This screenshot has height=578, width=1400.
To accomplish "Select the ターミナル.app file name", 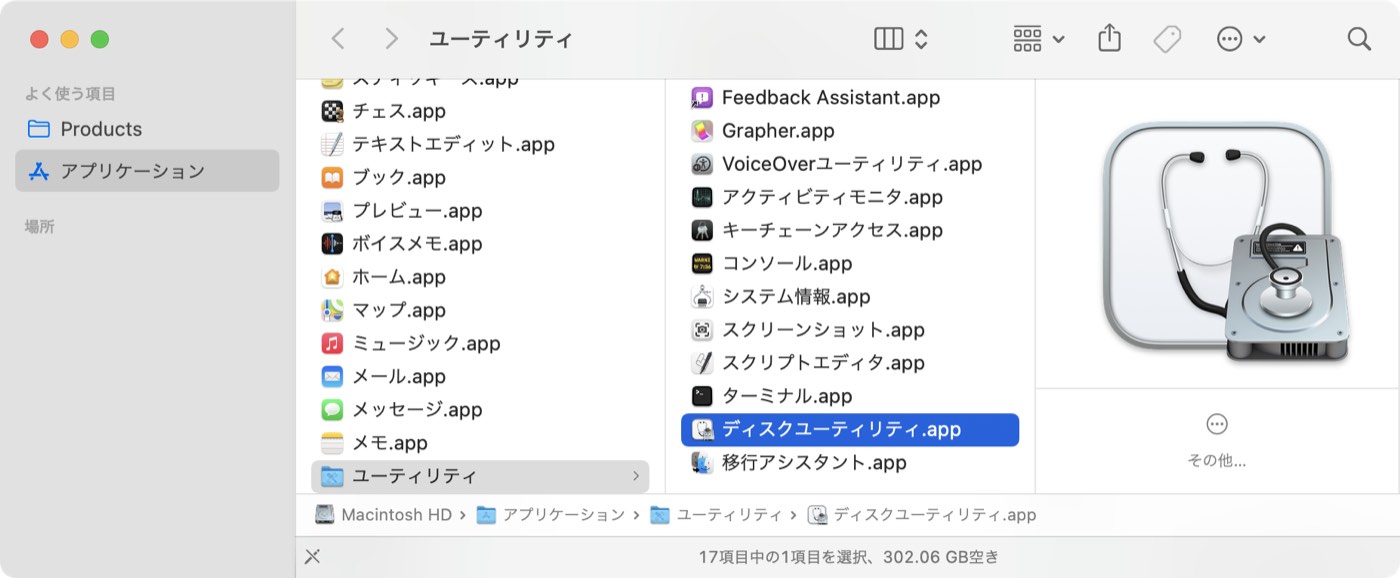I will (787, 396).
